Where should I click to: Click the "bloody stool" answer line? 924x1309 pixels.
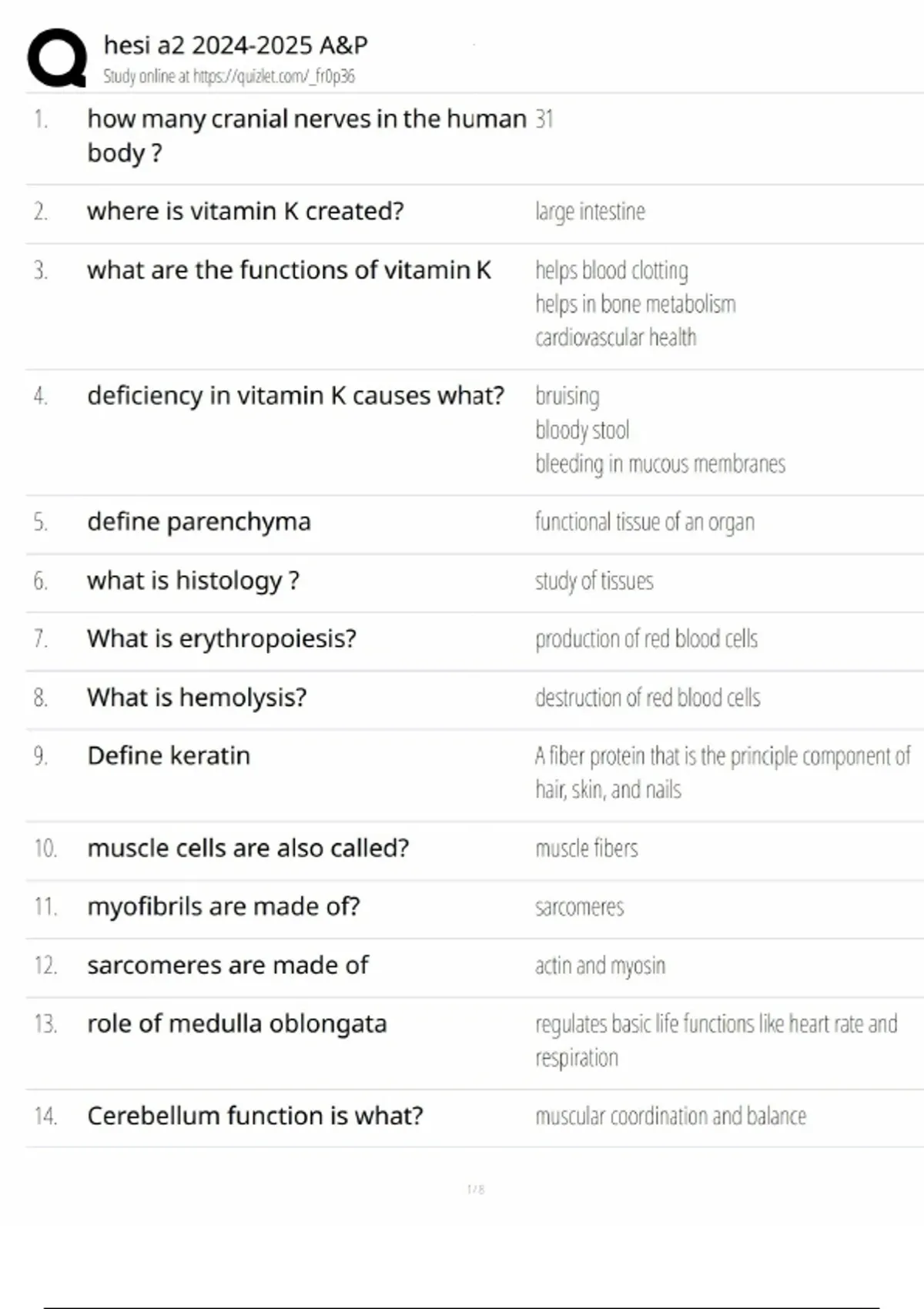(x=582, y=430)
